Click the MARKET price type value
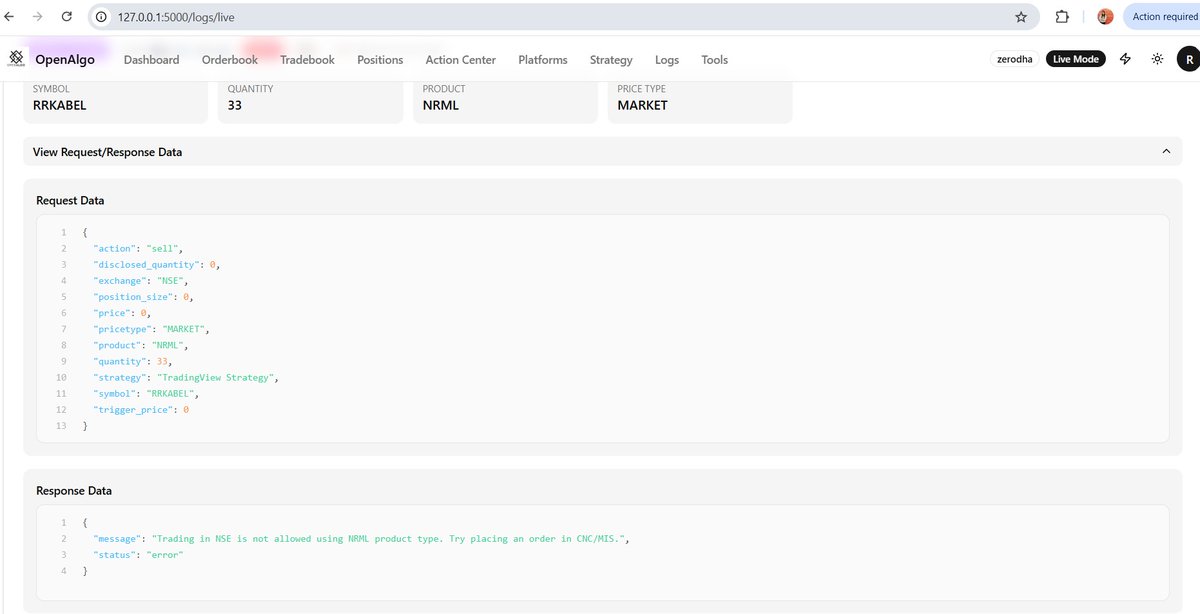This screenshot has width=1200, height=614. coord(642,105)
